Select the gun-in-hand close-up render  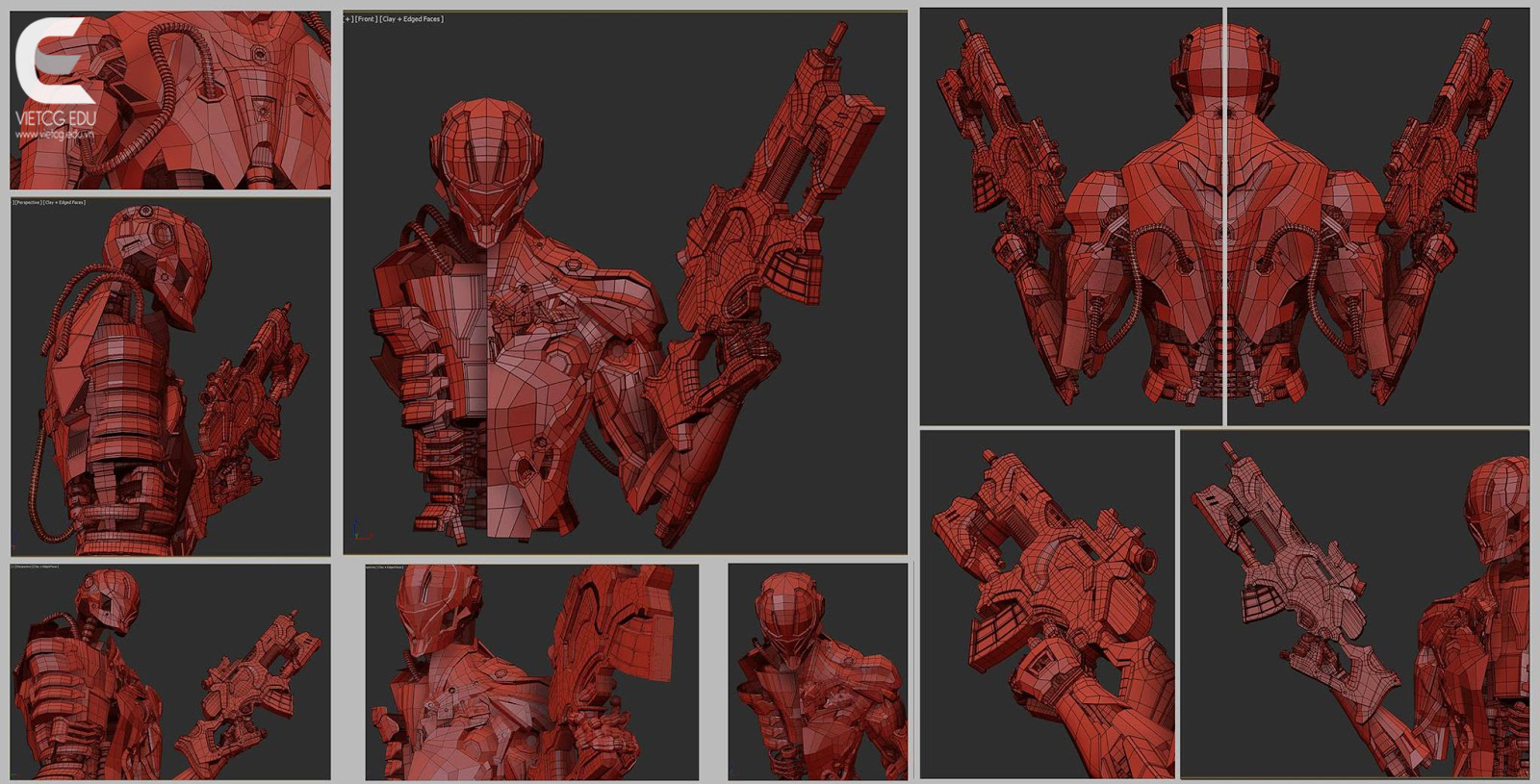click(1047, 604)
